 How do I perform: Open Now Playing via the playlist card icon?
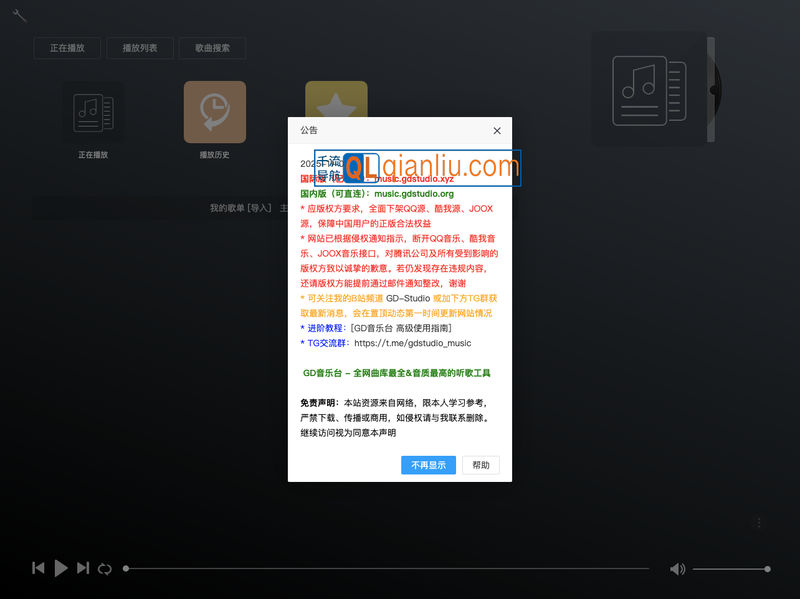click(93, 110)
